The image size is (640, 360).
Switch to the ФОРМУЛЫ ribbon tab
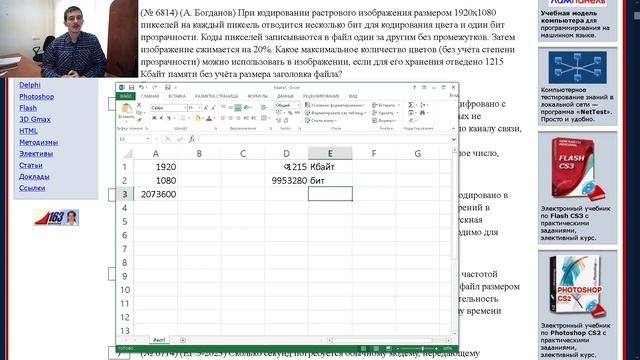tap(258, 96)
